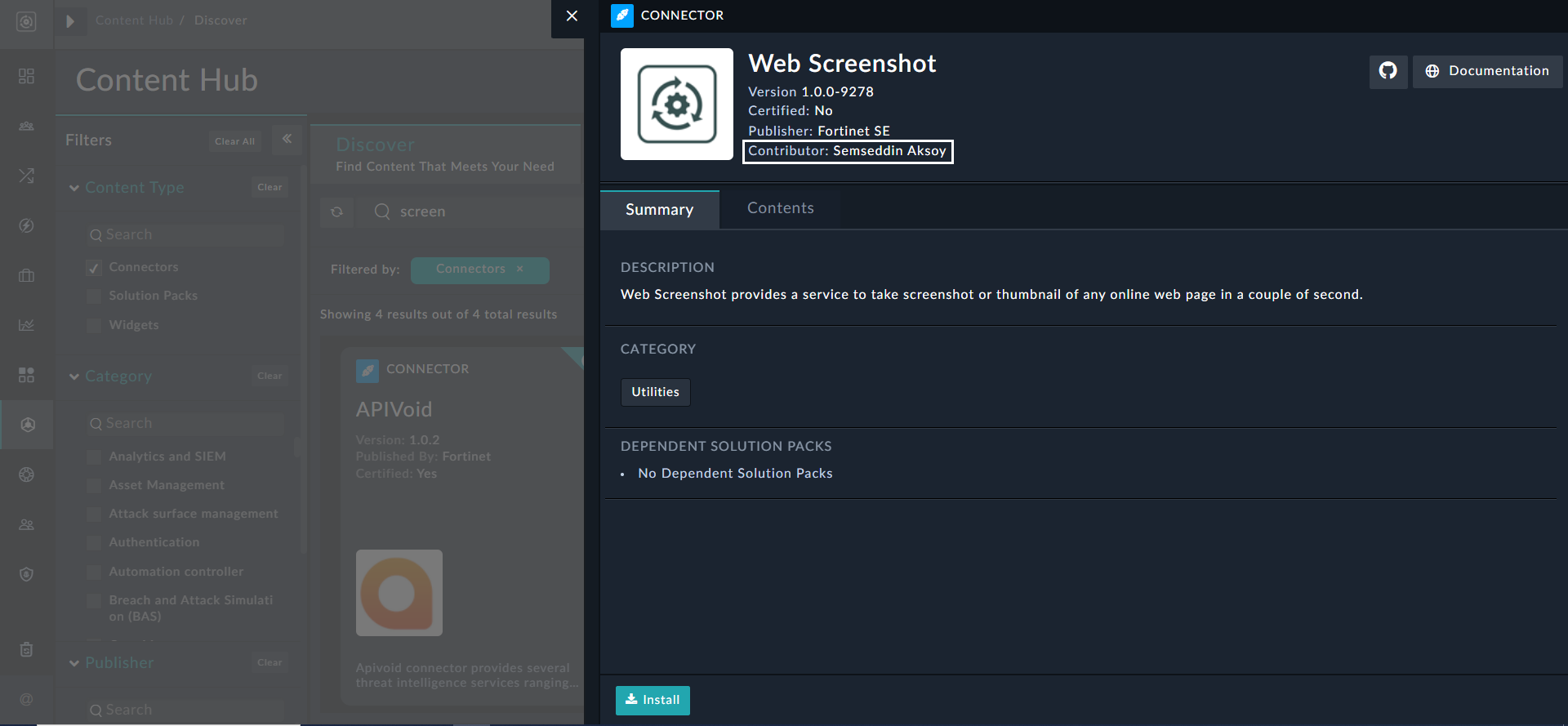This screenshot has height=726, width=1568.
Task: Click the APIVoid card's connector icon
Action: coord(367,371)
